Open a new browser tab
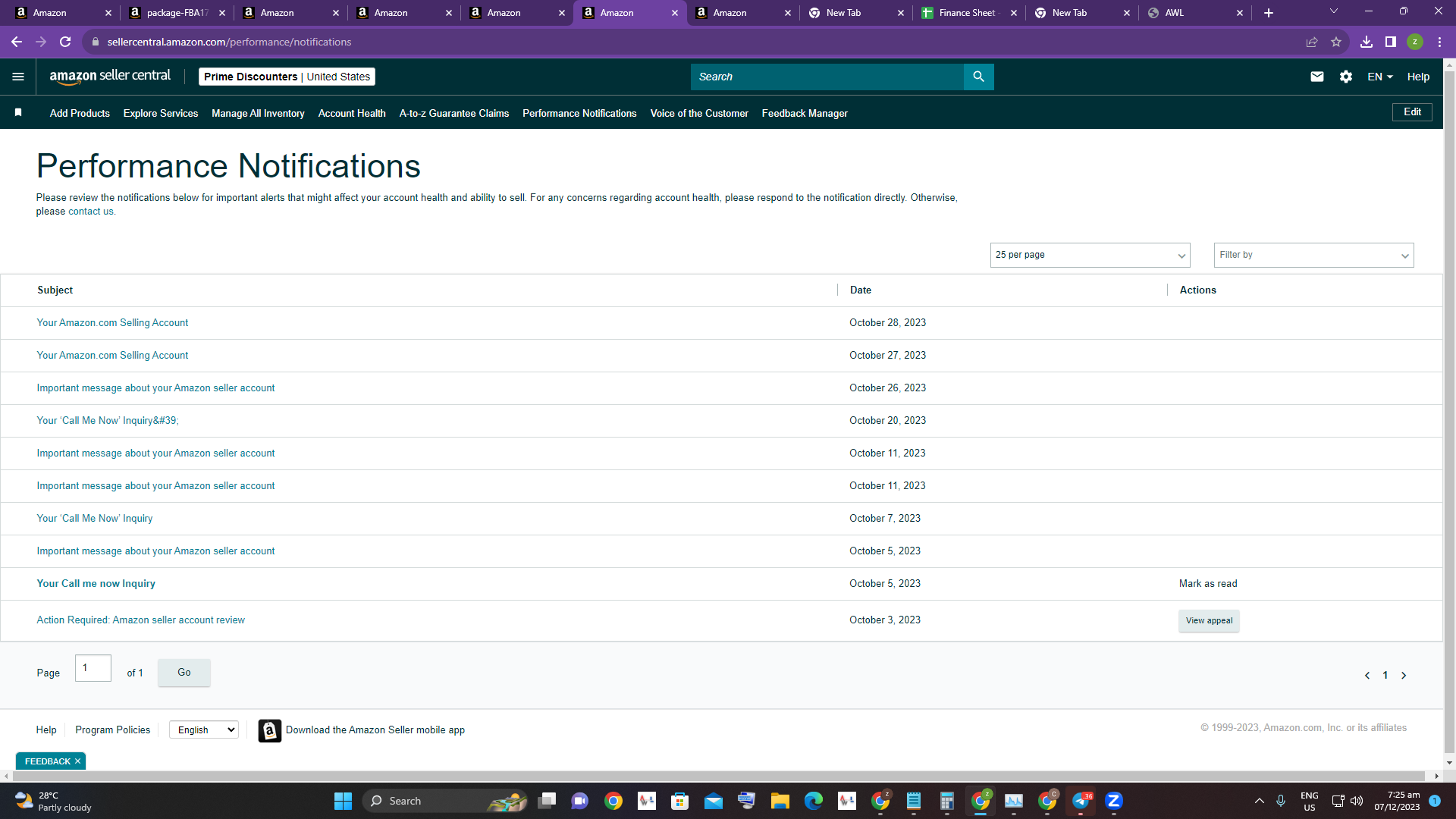The width and height of the screenshot is (1456, 819). pyautogui.click(x=1269, y=13)
